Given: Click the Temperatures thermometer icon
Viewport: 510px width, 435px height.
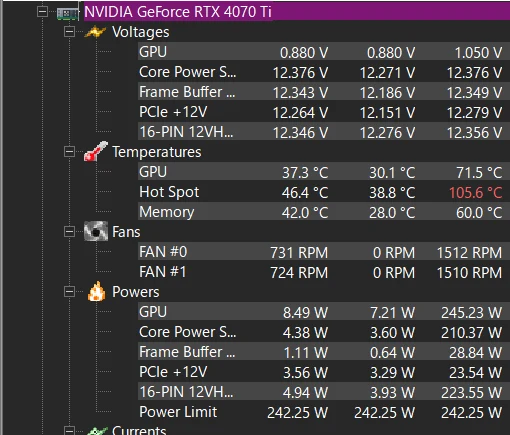Looking at the screenshot, I should 96,151.
